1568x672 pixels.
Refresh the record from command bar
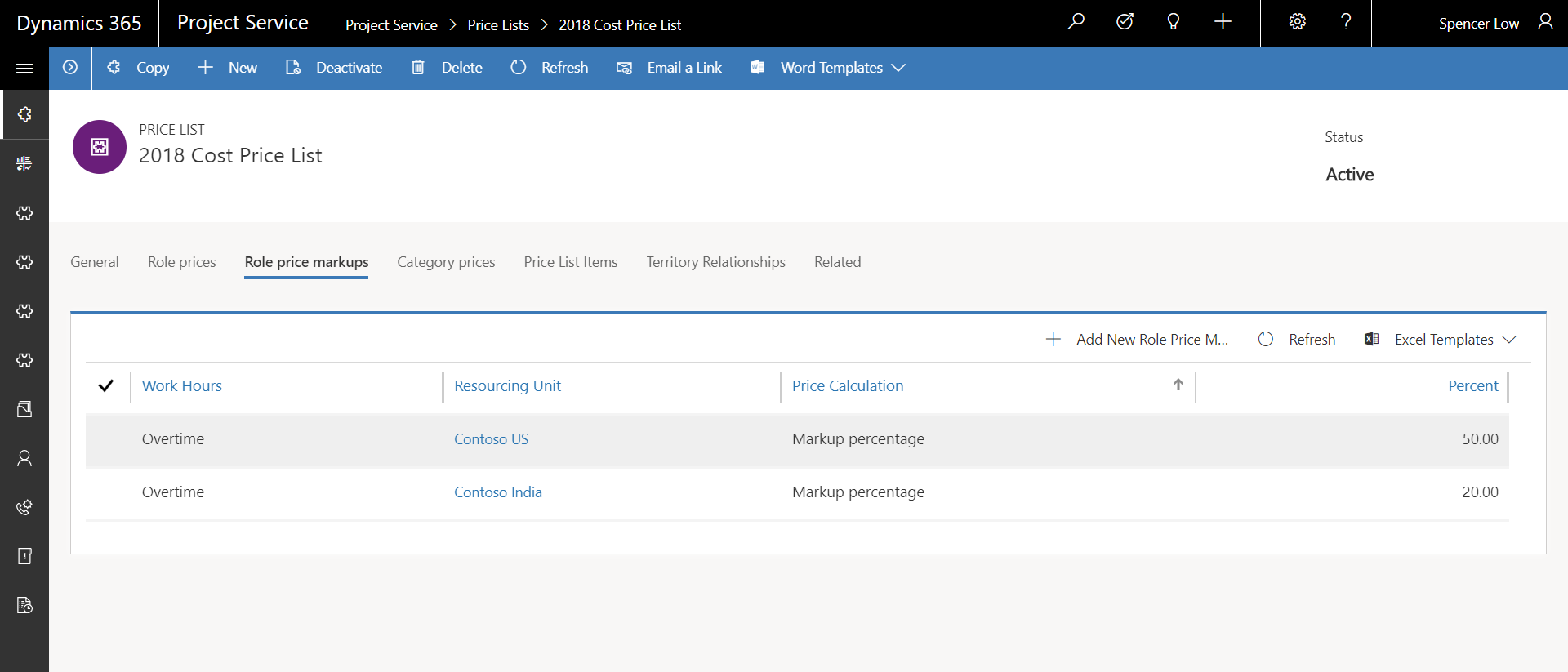point(549,68)
